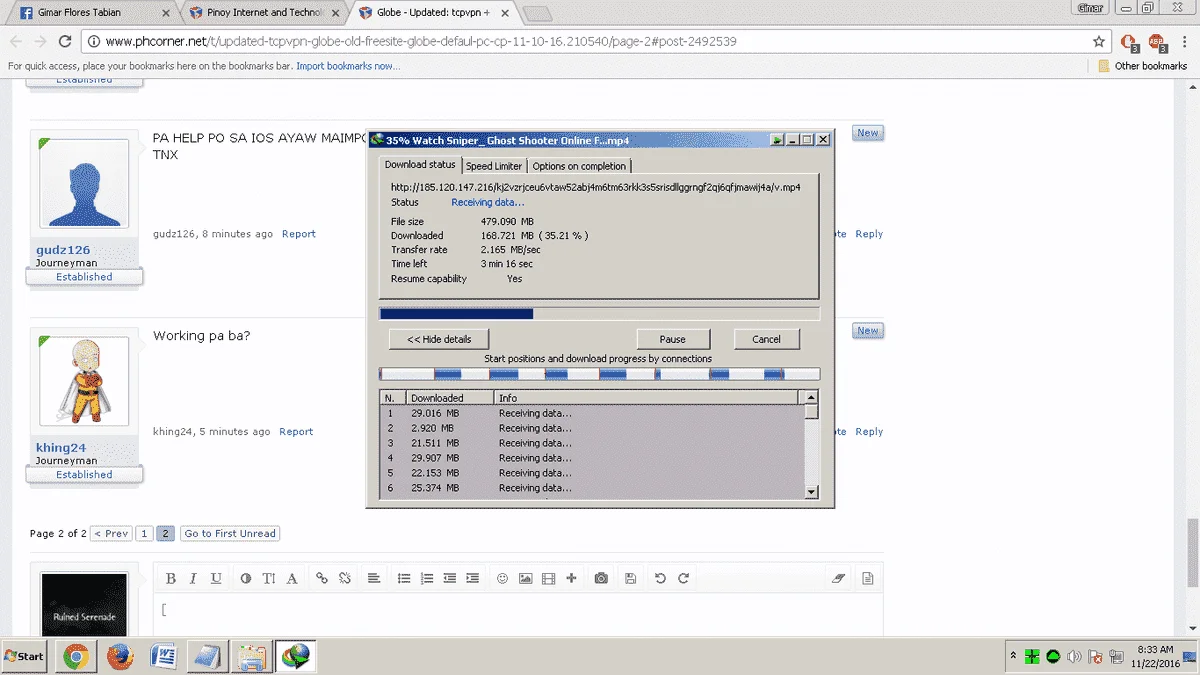Open the text color picker in editor

[x=246, y=578]
